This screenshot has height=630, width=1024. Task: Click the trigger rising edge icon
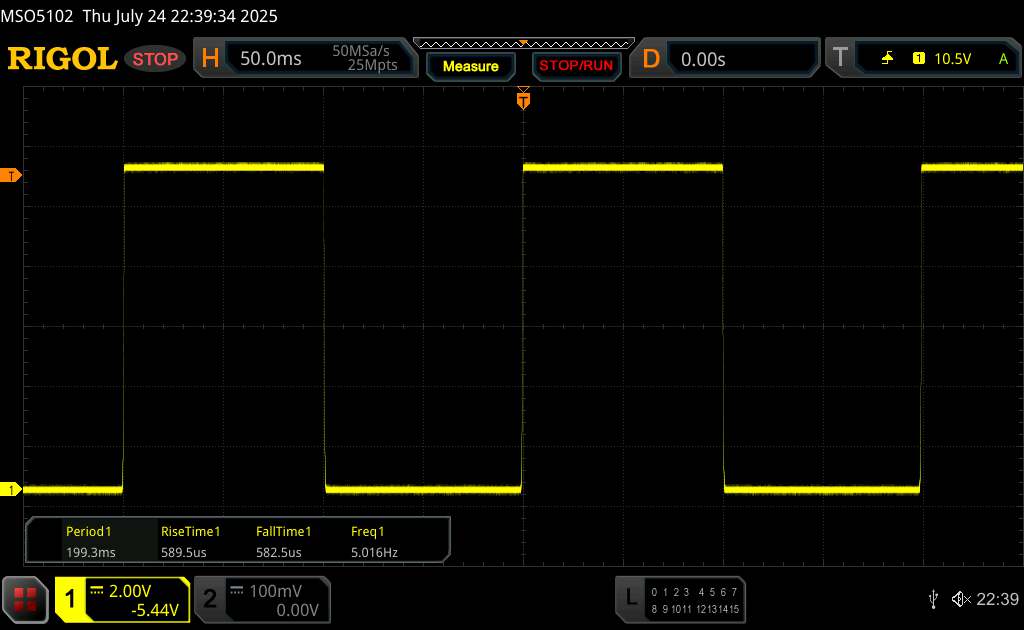[887, 59]
